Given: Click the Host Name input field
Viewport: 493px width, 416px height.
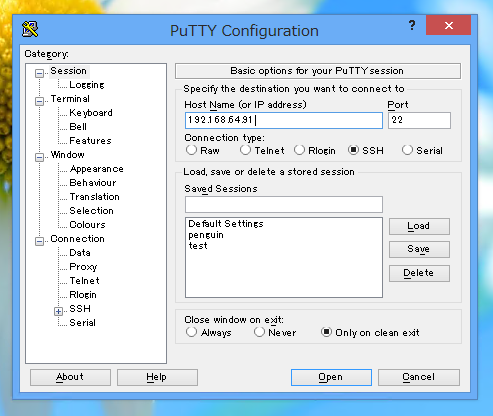Looking at the screenshot, I should (x=284, y=120).
